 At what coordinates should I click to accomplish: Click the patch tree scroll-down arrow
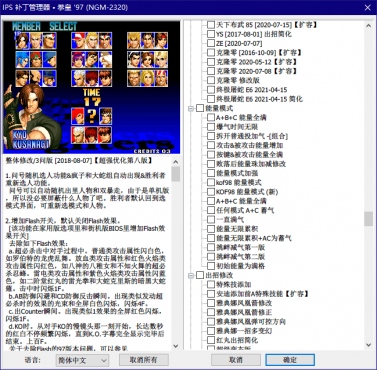point(368,345)
